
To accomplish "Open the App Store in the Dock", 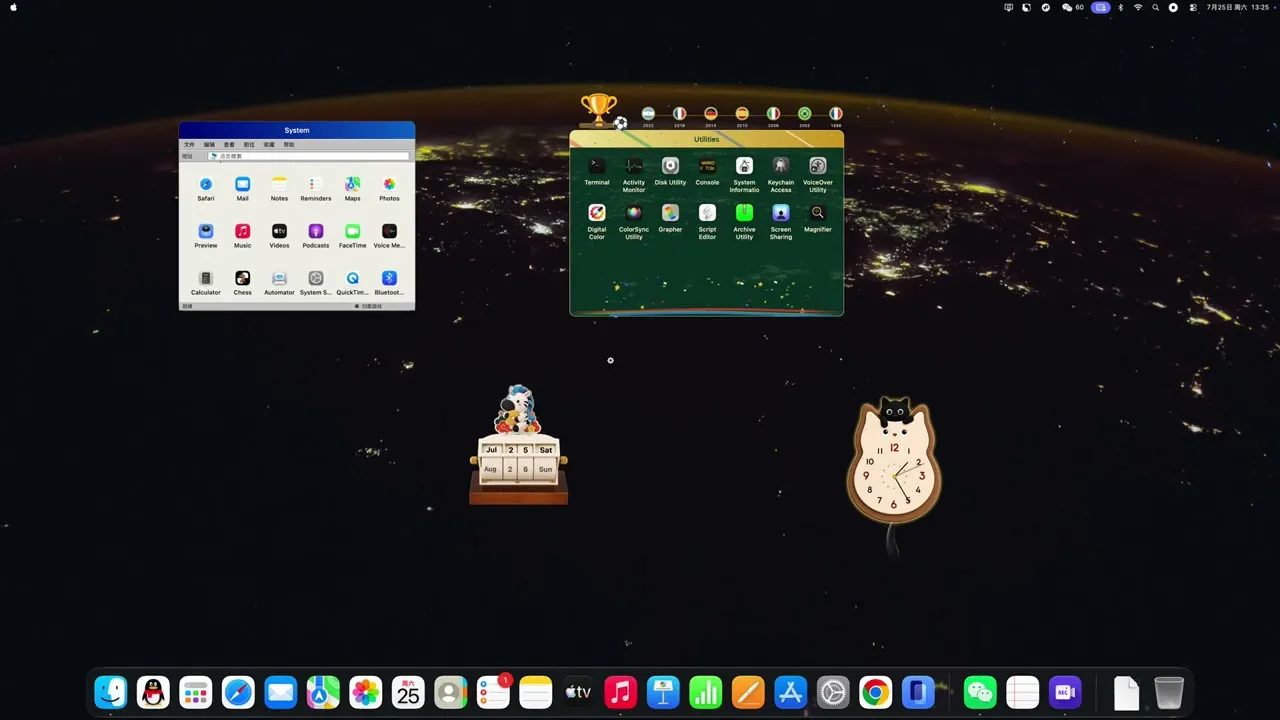I will [x=790, y=692].
